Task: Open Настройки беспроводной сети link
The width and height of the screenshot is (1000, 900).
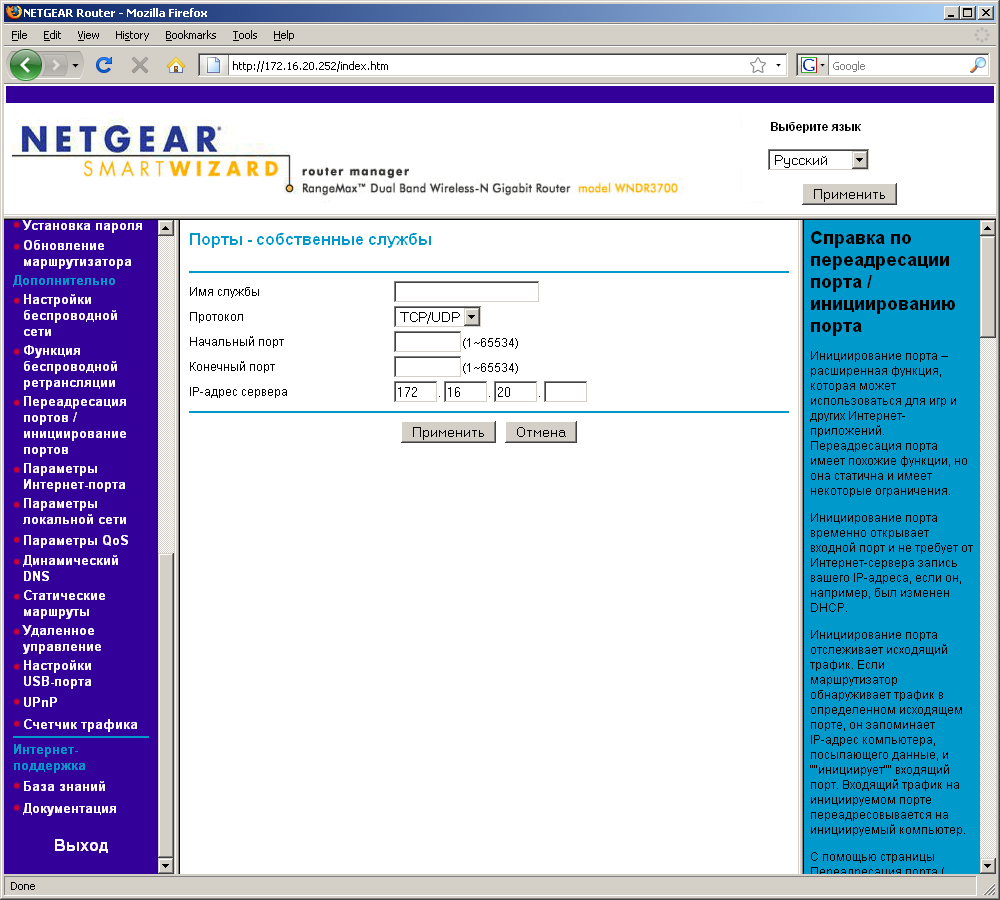Action: (70, 315)
